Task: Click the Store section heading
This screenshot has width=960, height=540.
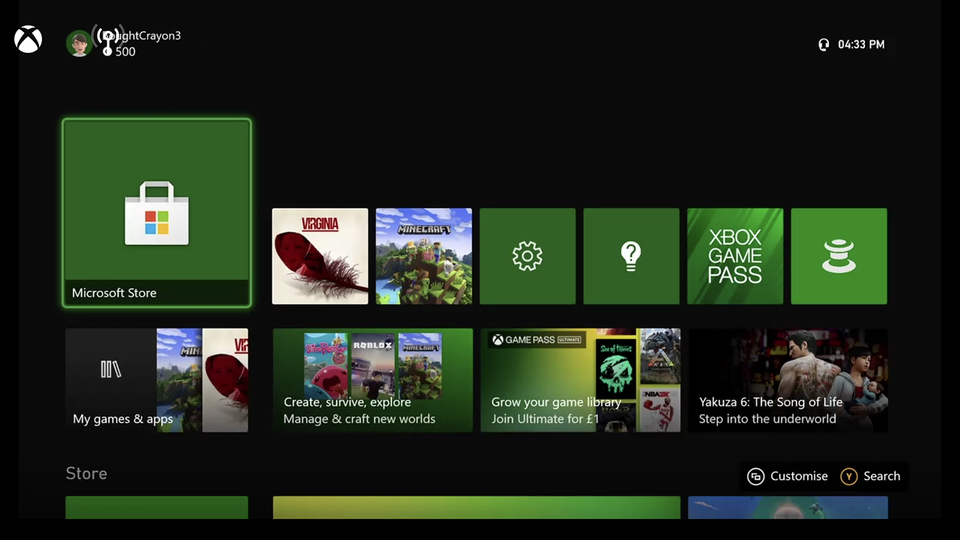Action: (x=86, y=473)
